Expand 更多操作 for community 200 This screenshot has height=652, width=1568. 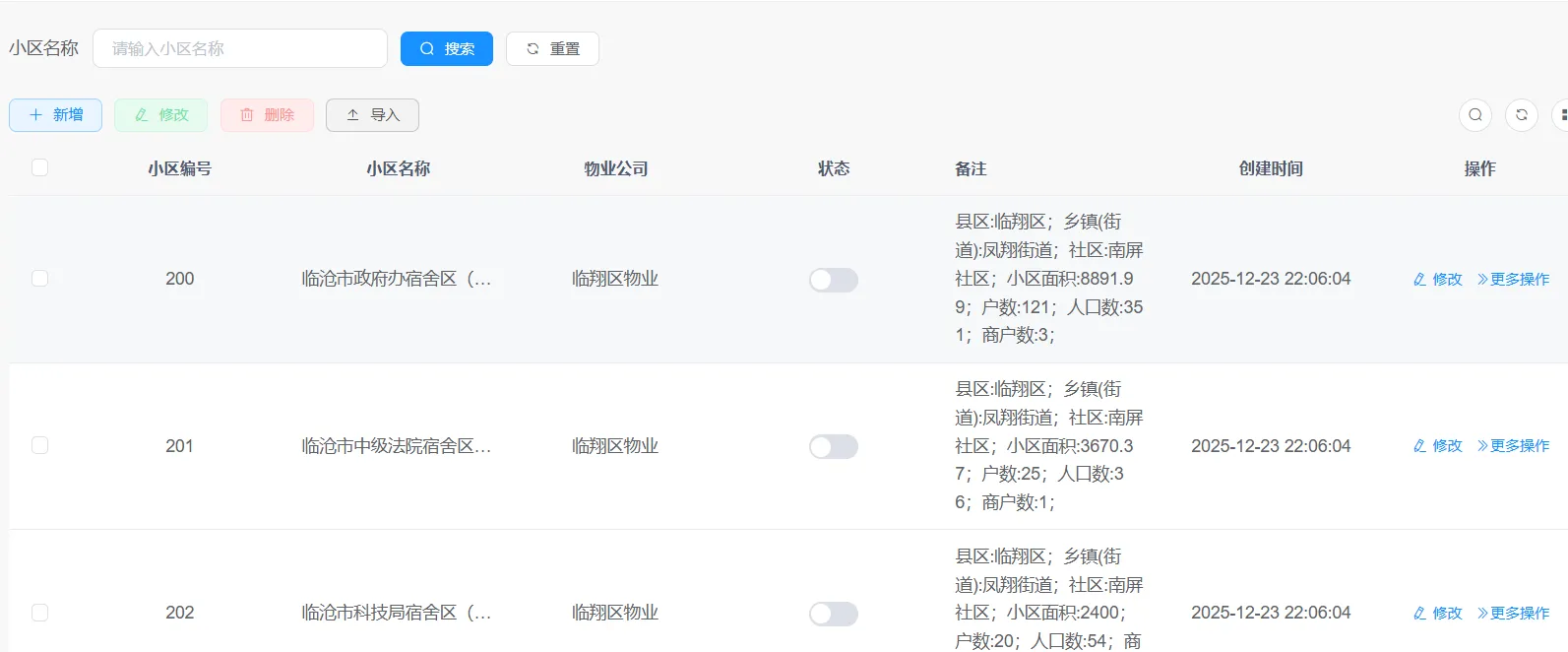coord(1513,280)
